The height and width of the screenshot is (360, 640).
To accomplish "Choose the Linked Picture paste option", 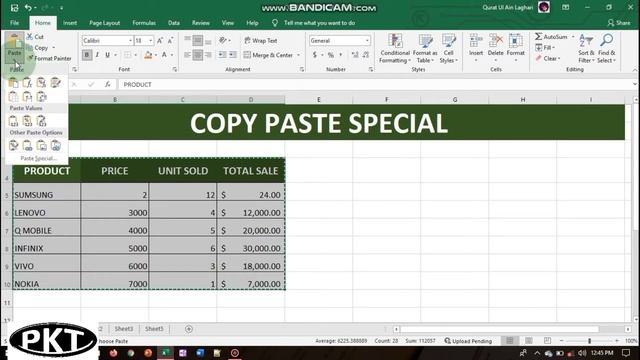I will coord(56,145).
